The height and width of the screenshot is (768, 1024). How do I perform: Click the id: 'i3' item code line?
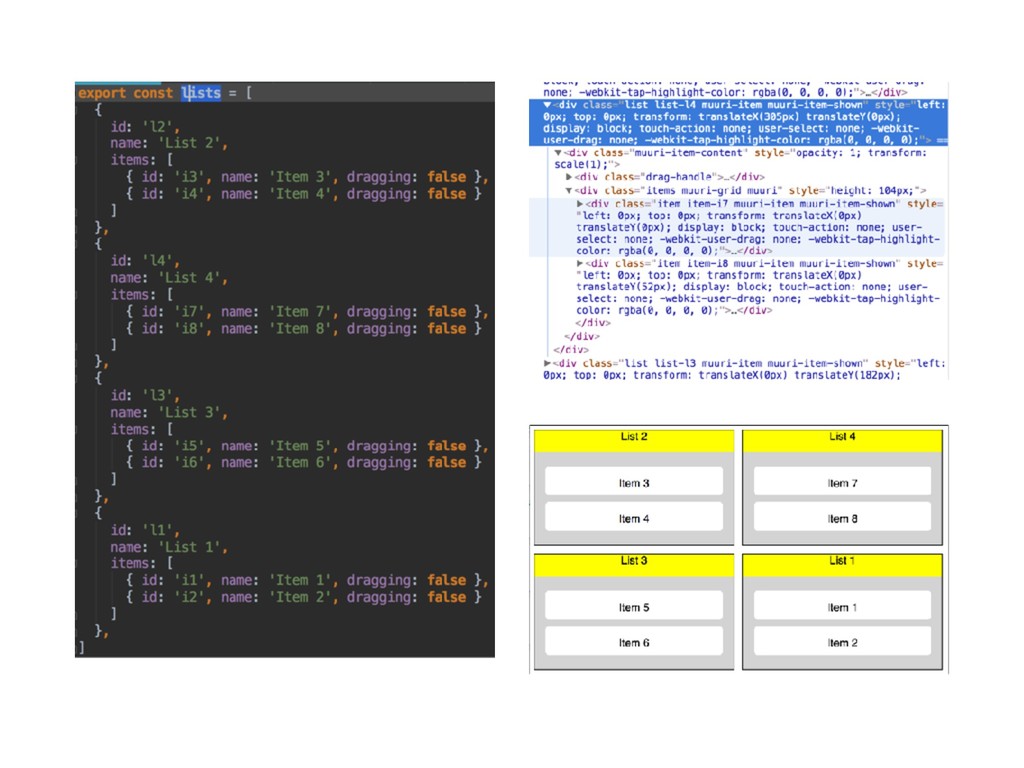pyautogui.click(x=307, y=176)
